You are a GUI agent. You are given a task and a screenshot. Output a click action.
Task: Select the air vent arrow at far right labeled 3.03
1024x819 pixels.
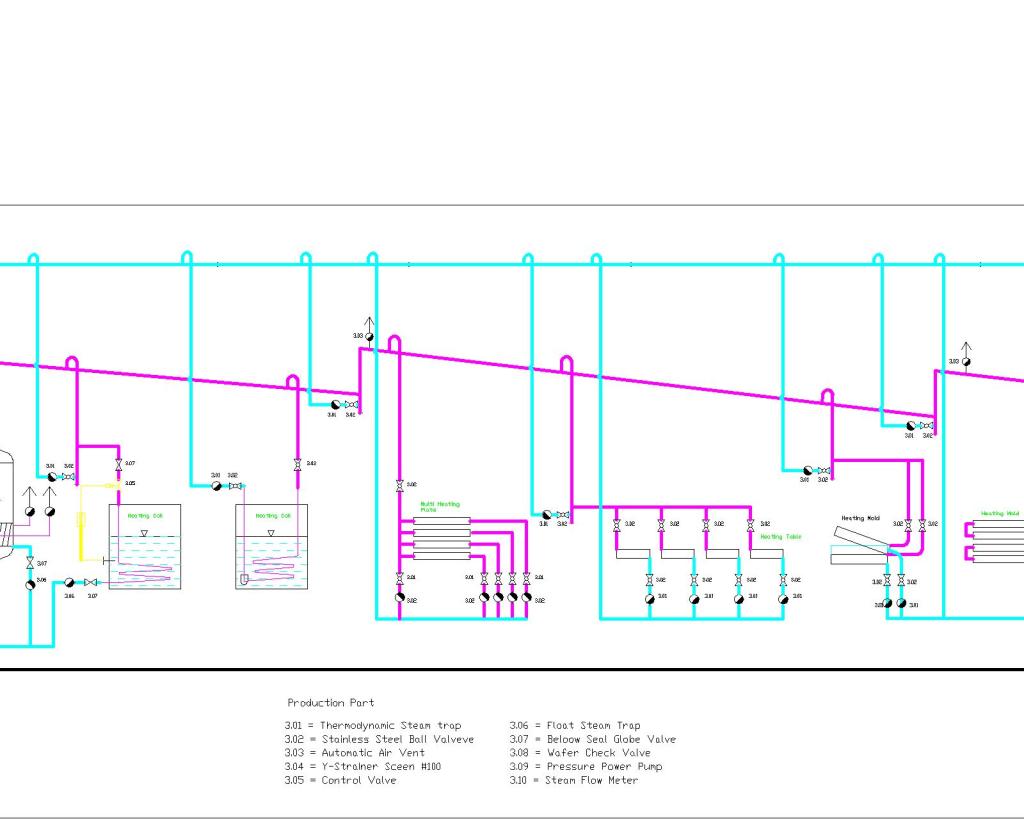pos(966,353)
